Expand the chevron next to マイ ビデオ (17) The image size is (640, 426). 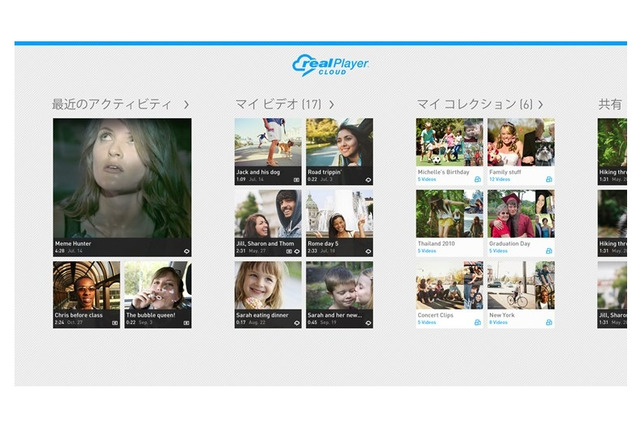(x=331, y=105)
